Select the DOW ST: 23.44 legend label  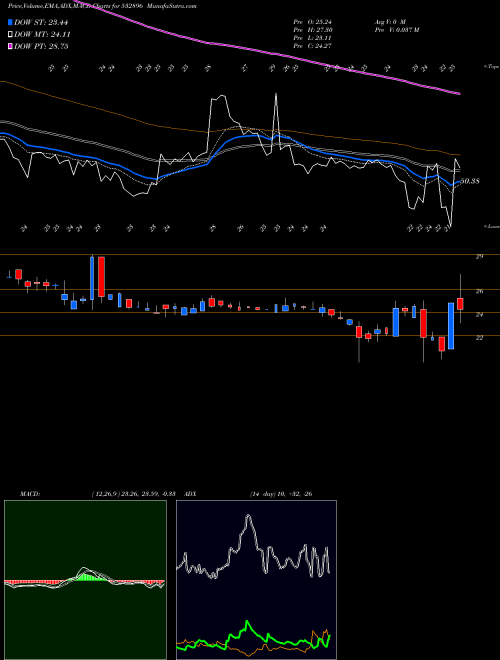coord(41,22)
